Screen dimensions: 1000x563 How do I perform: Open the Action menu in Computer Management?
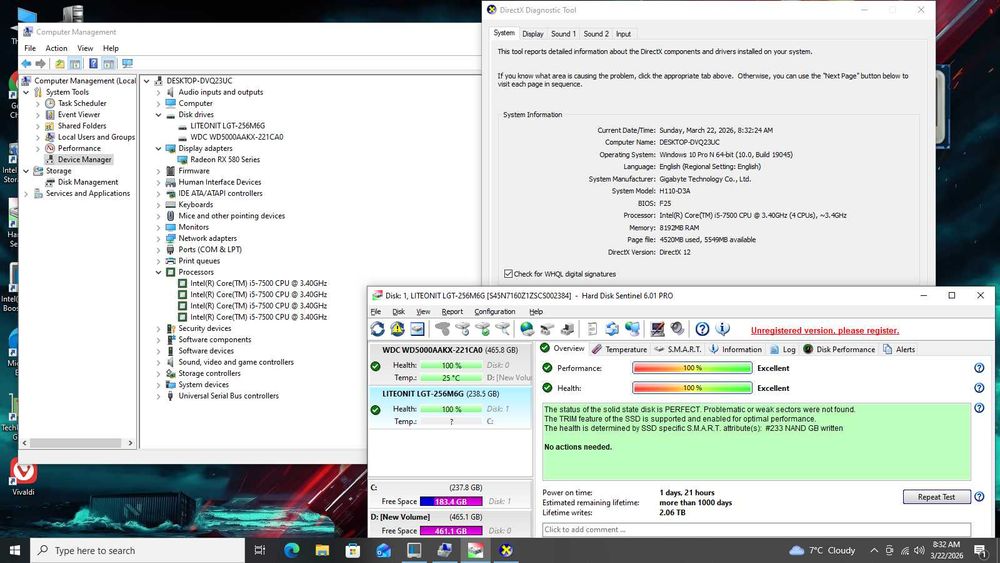pos(56,48)
